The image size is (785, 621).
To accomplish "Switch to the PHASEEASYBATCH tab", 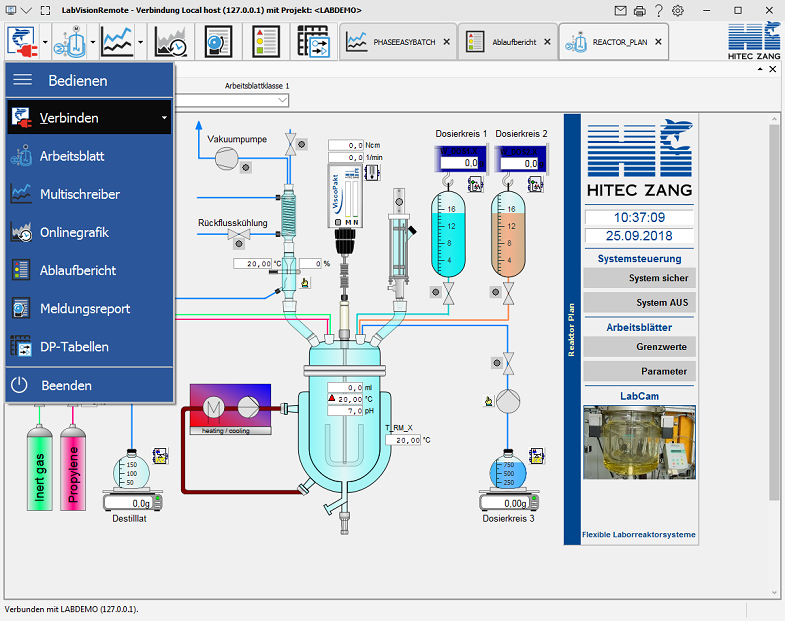I will tap(398, 42).
